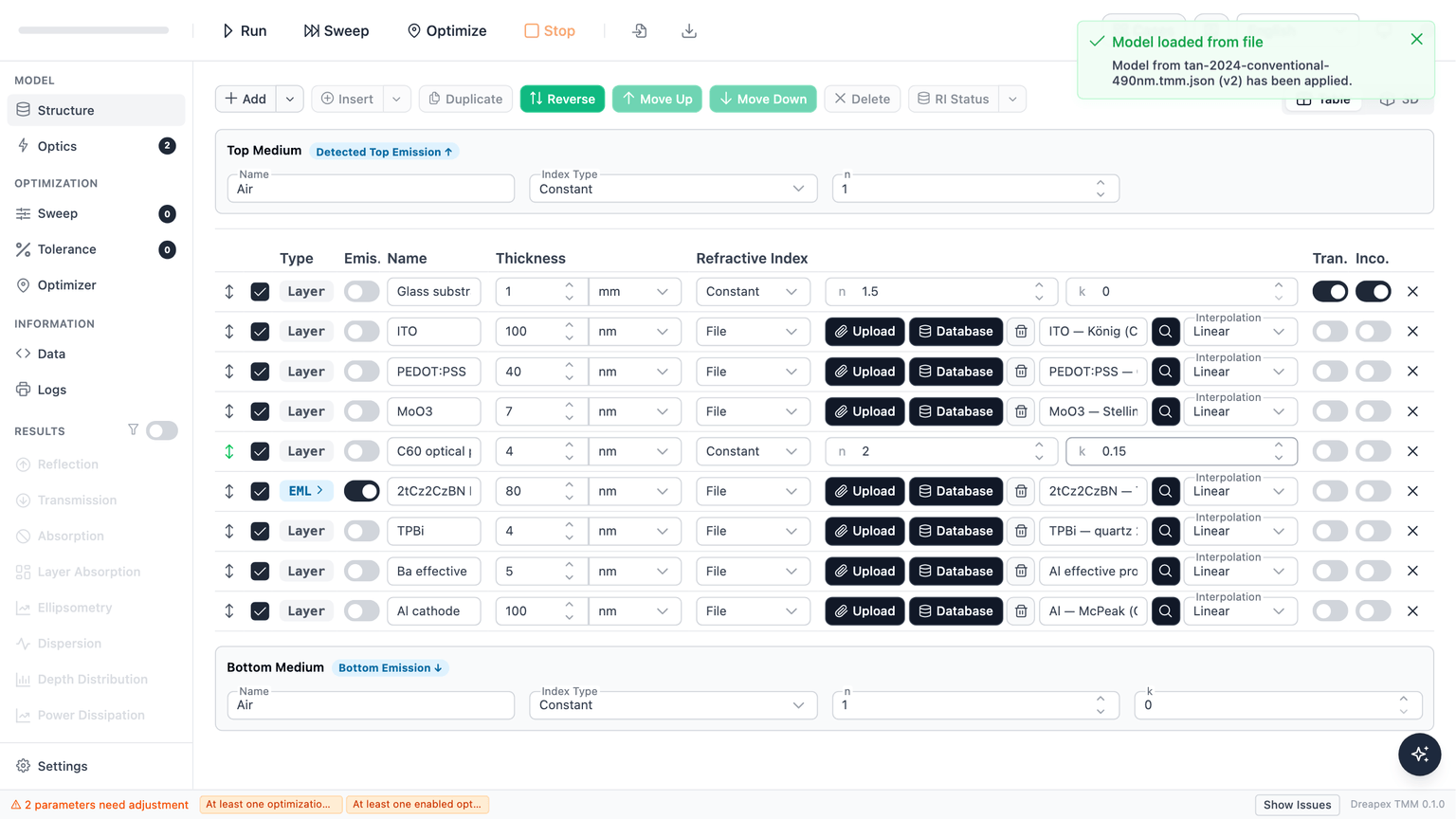The width and height of the screenshot is (1456, 819).
Task: Search material for the MoO3 layer
Action: (x=1165, y=411)
